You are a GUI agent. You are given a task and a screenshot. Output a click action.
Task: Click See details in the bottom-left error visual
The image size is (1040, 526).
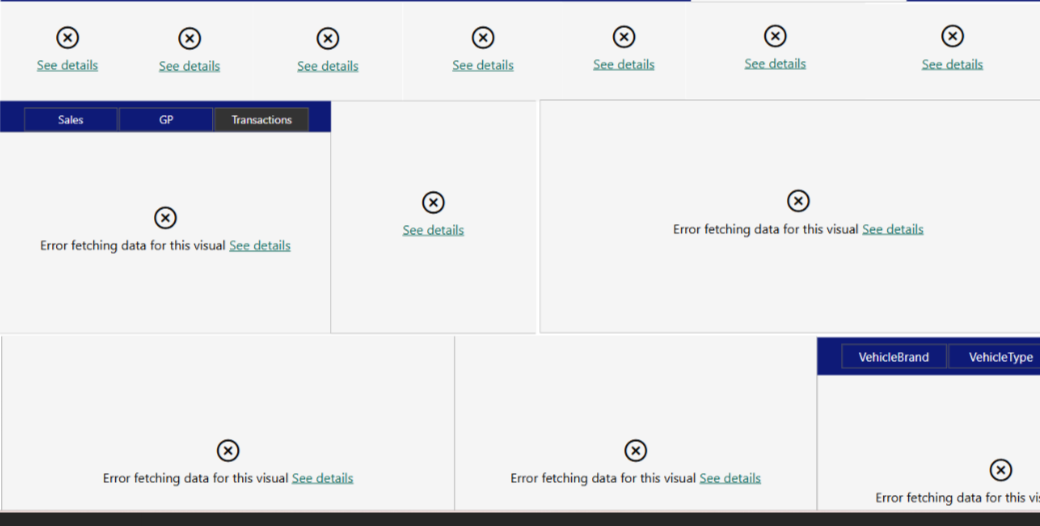322,478
